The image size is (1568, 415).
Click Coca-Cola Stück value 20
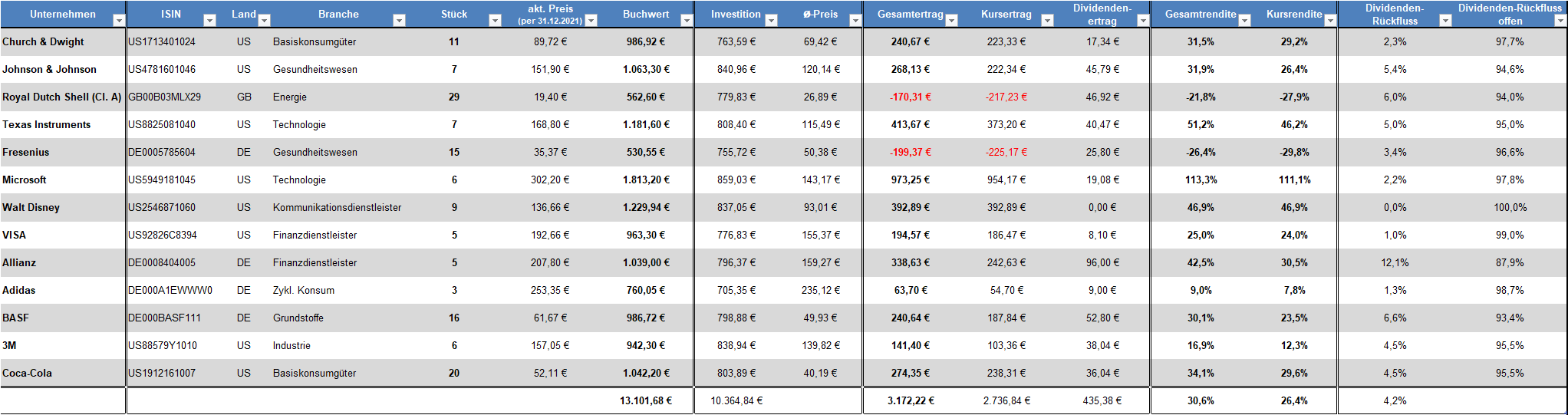(x=454, y=373)
